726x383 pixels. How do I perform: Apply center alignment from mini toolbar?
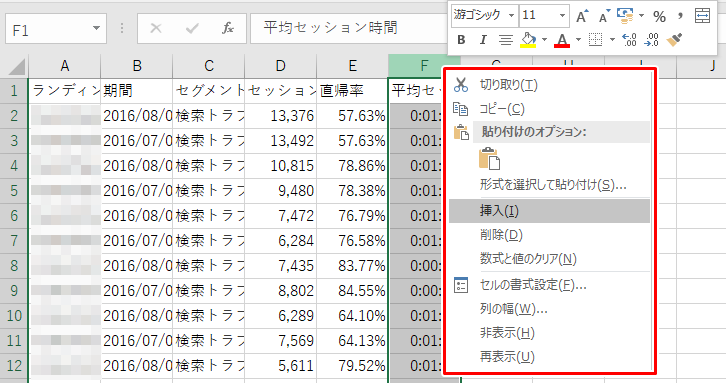[506, 40]
